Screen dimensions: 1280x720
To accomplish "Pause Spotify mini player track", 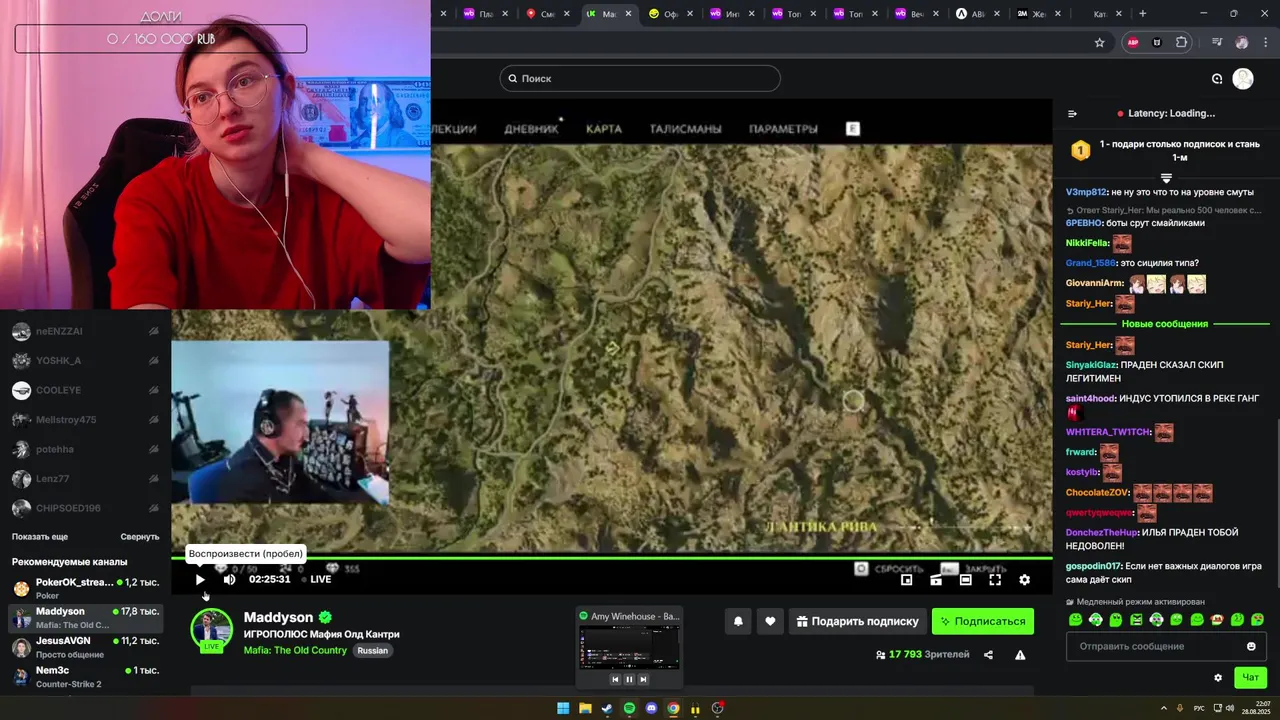I will click(629, 679).
